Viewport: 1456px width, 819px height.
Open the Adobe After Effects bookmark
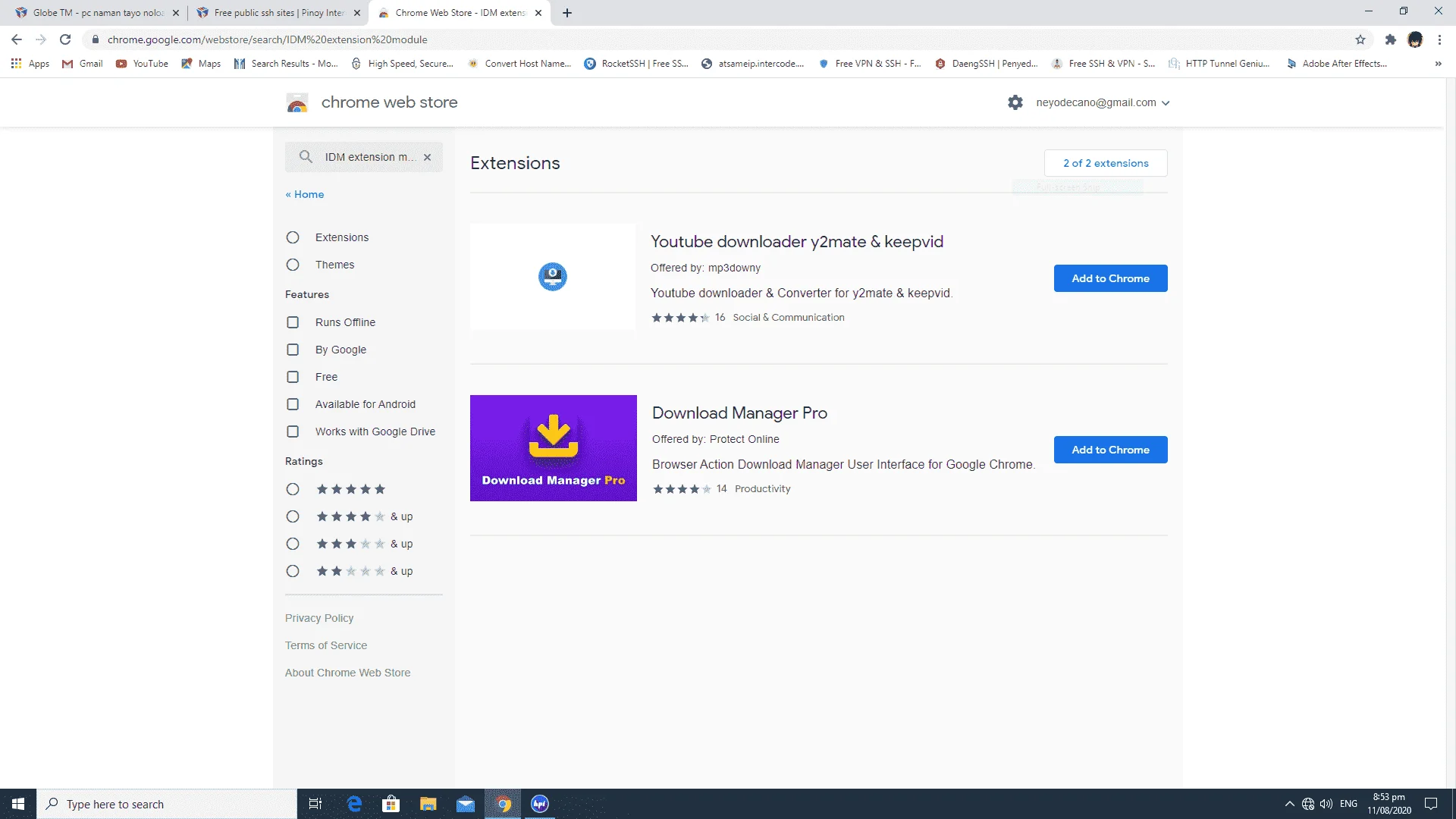(1337, 64)
